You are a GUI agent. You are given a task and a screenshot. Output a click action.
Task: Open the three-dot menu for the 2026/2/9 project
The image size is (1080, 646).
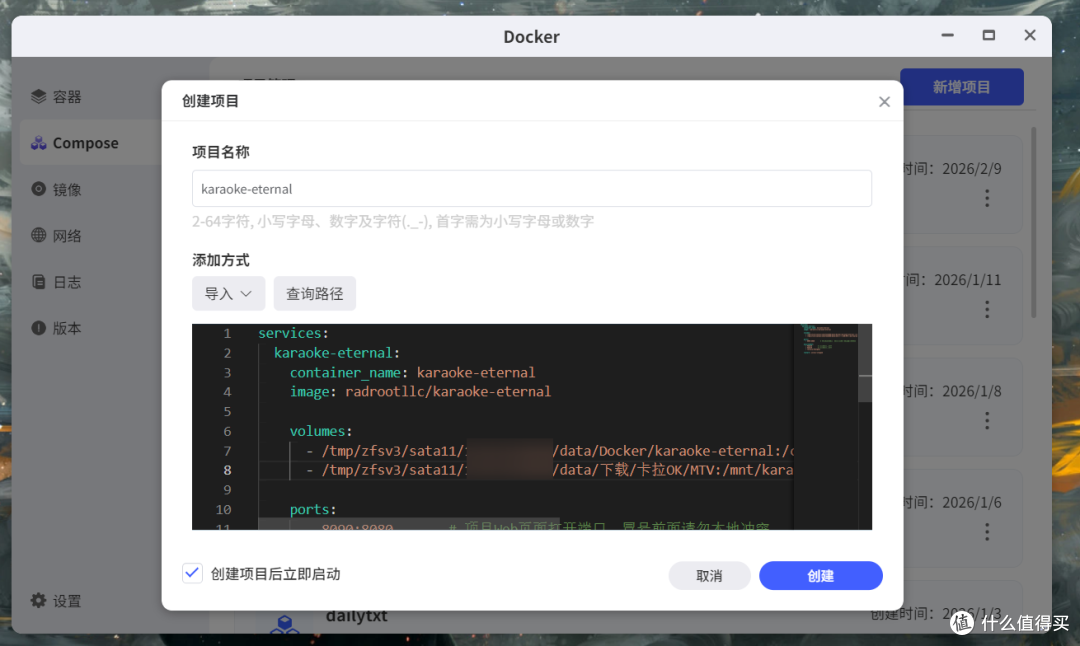click(987, 198)
